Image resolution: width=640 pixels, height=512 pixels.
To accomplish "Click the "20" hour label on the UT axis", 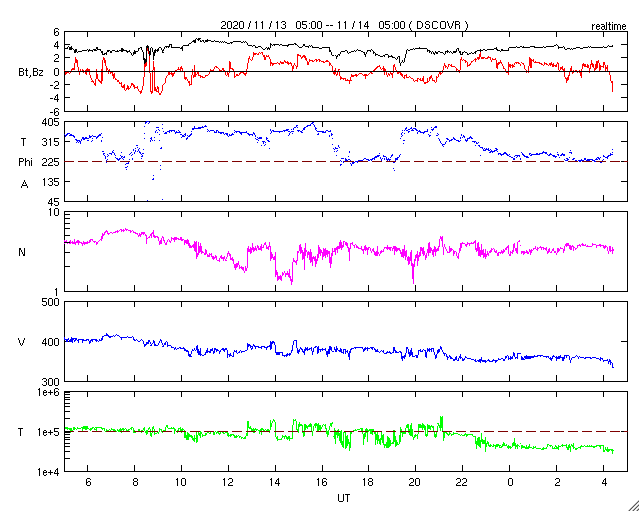I will click(415, 482).
